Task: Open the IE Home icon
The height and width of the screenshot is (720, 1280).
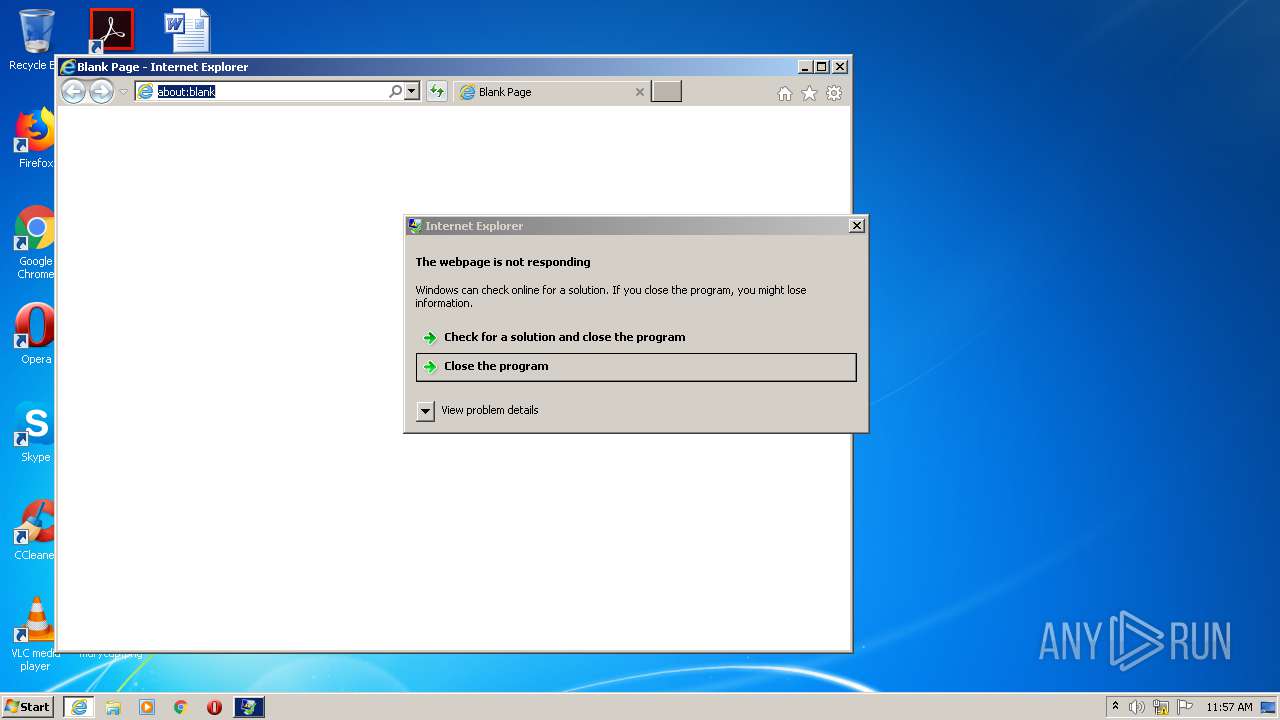Action: click(785, 93)
